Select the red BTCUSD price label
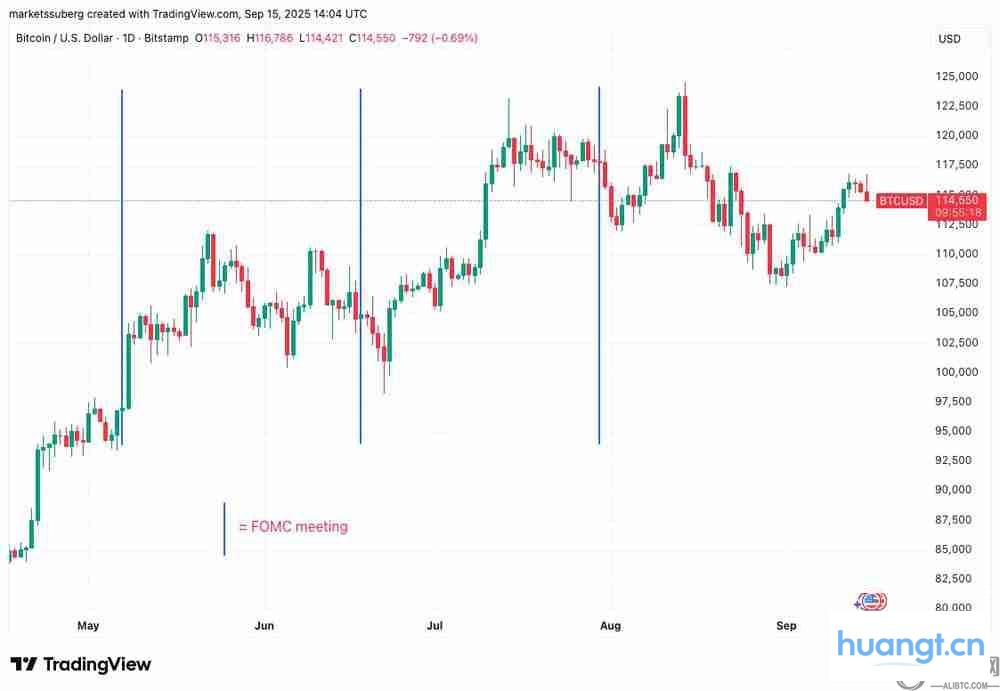This screenshot has width=1000, height=691. coord(900,201)
